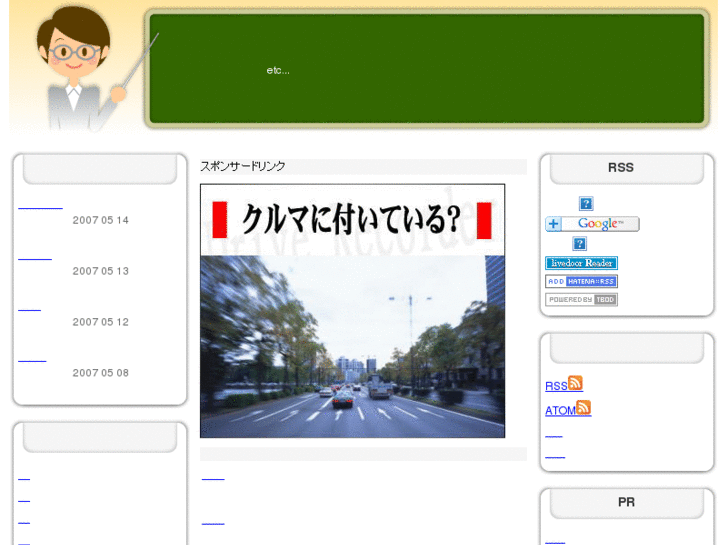The image size is (727, 545).
Task: Click the Google logo on the add button
Action: (x=600, y=224)
